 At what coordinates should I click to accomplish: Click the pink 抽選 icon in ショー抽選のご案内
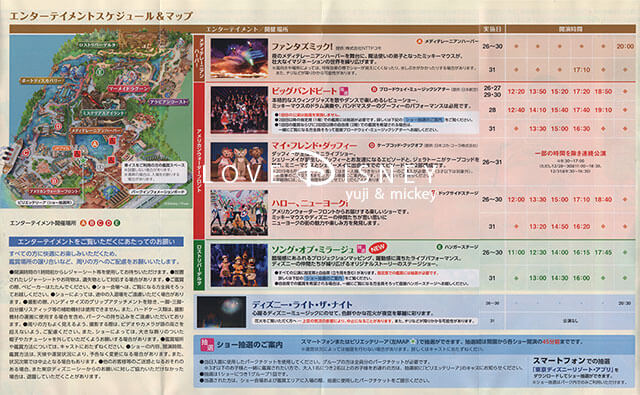tap(207, 345)
